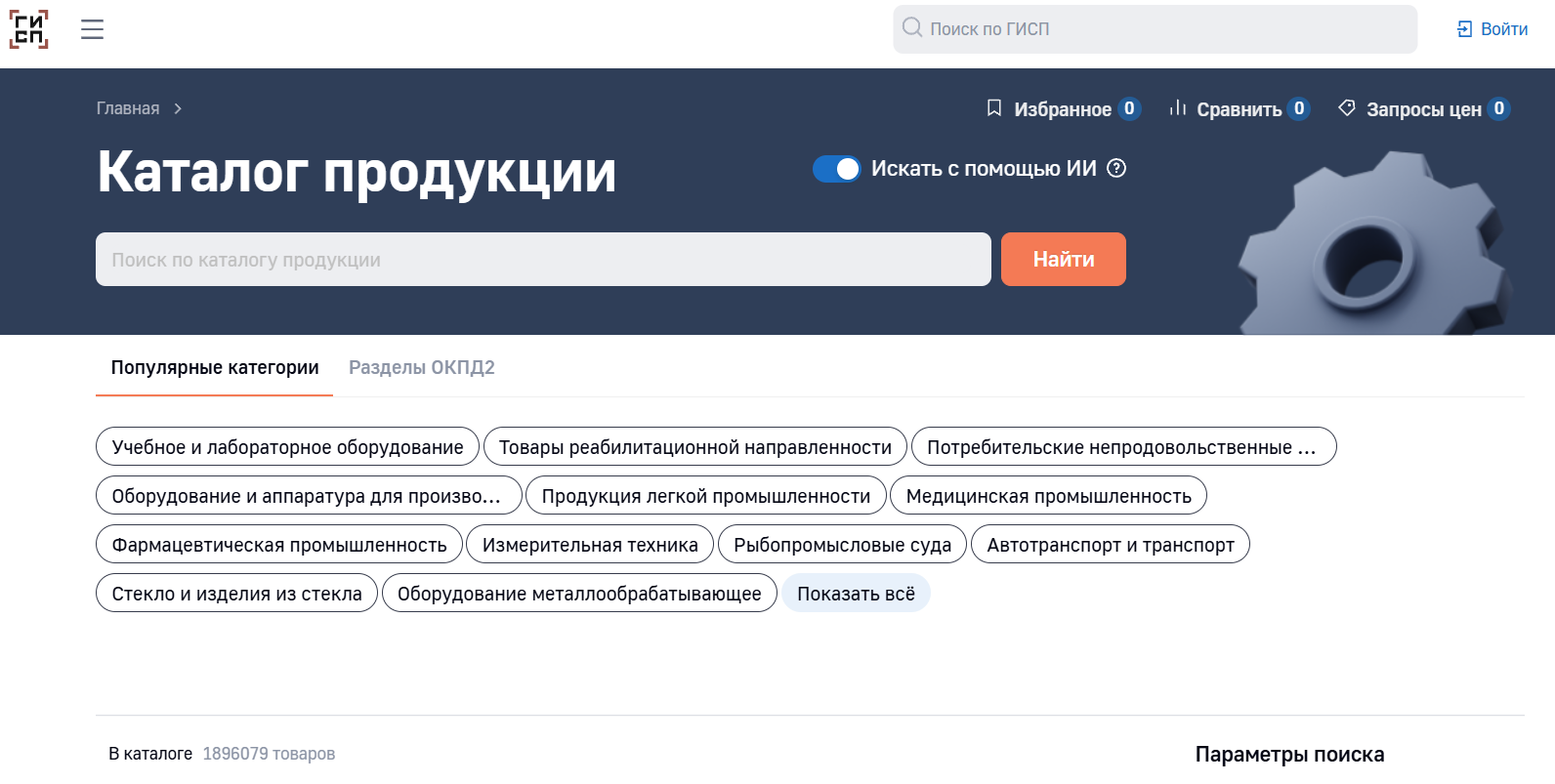The width and height of the screenshot is (1555, 784).
Task: Click the Запросы цен counter badge 0
Action: 1498,108
